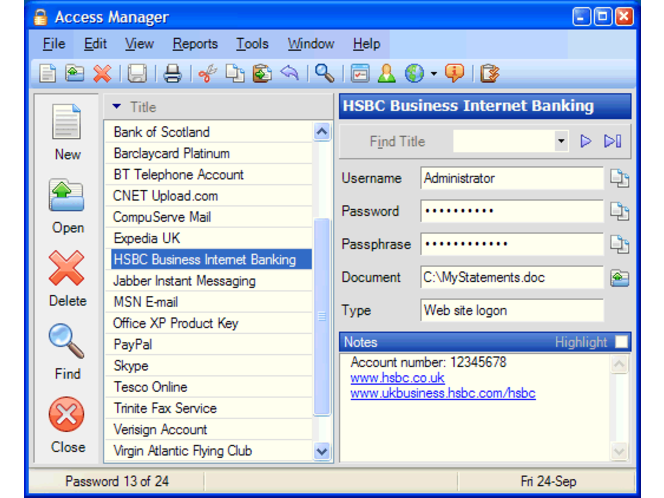Click the globe web toolbar icon
The image size is (664, 498).
(414, 73)
